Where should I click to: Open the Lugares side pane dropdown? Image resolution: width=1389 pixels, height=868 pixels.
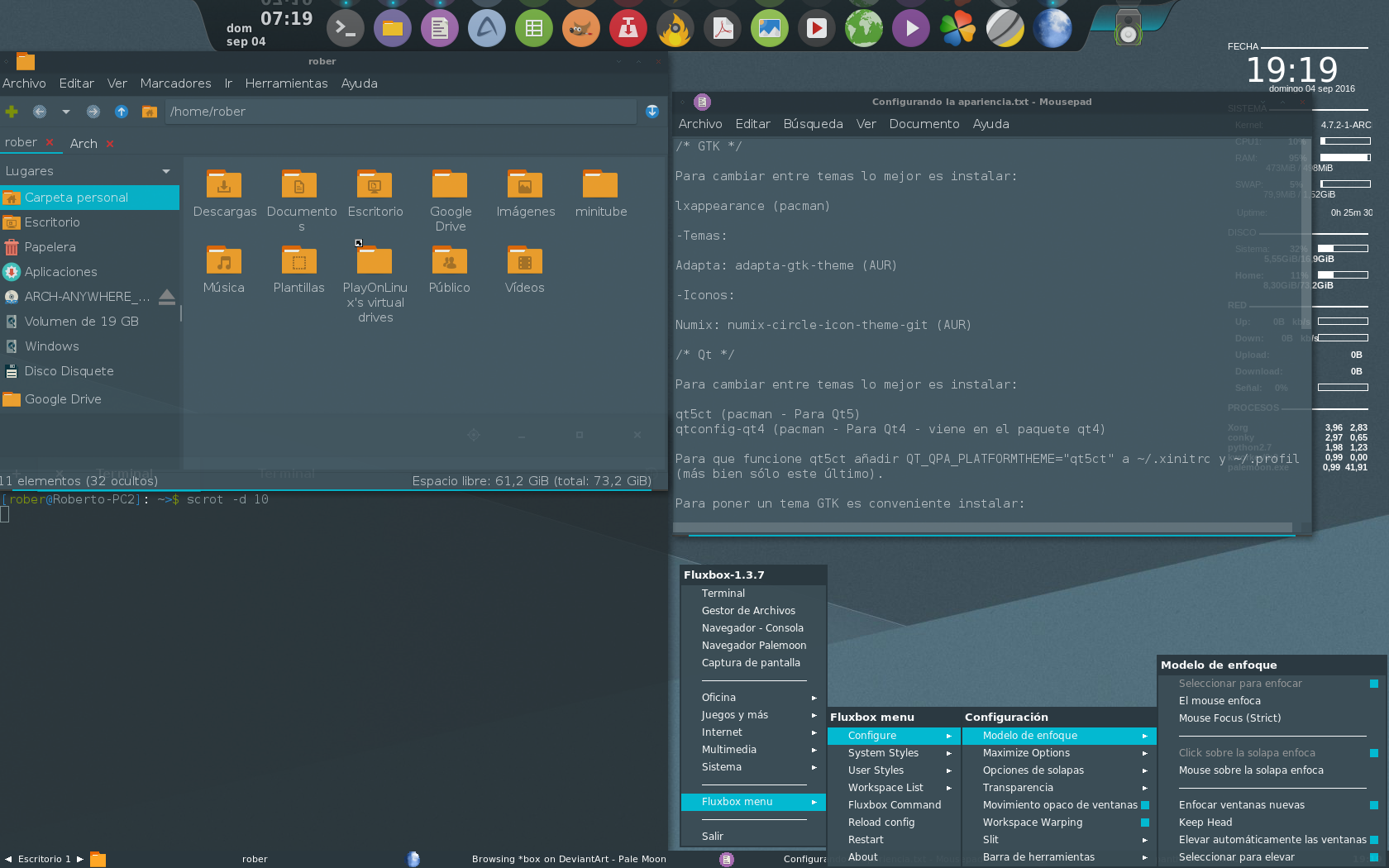[166, 171]
